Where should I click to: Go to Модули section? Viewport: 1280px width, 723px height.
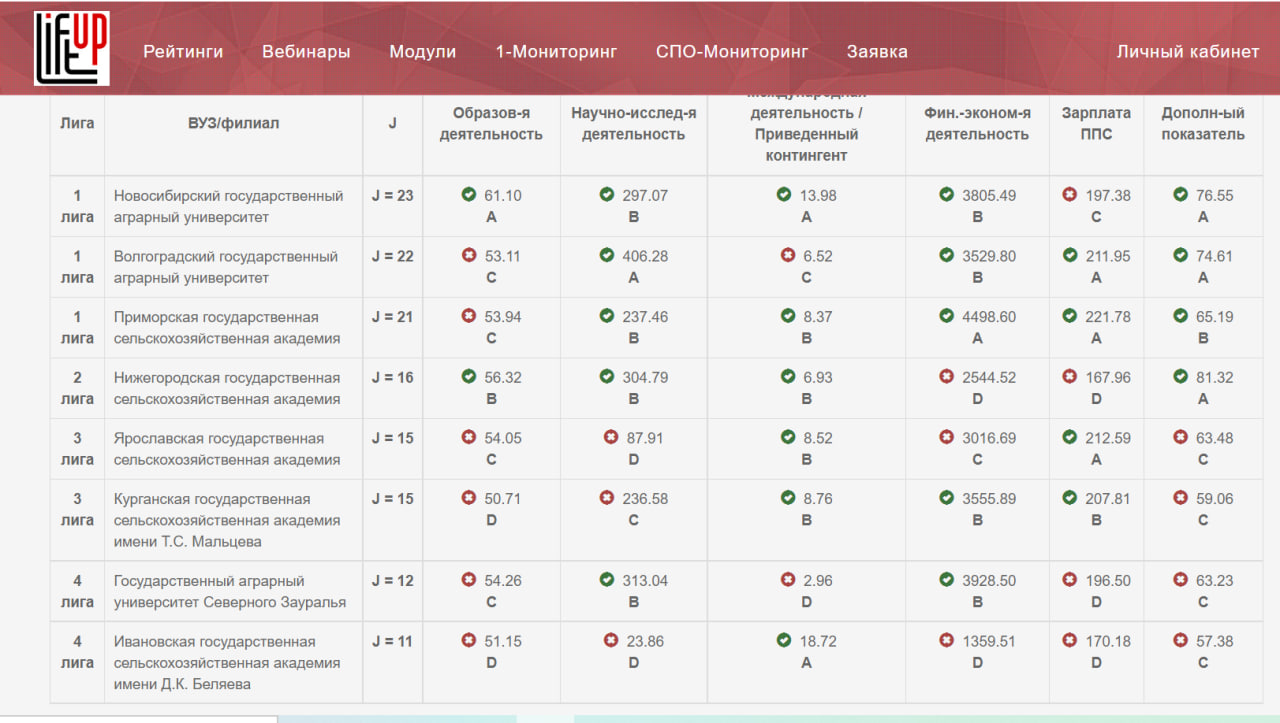tap(422, 52)
